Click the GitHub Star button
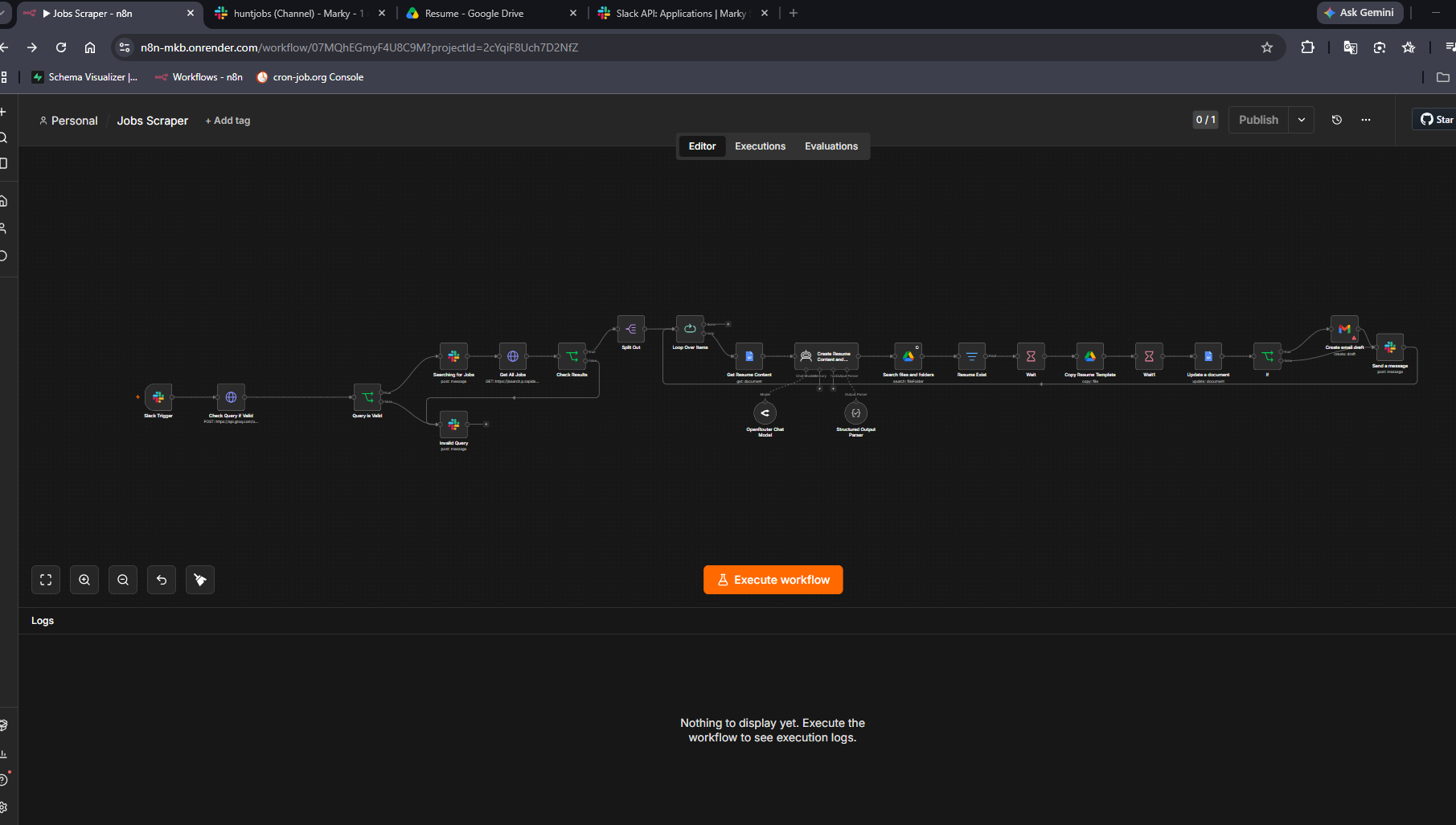 [1435, 120]
